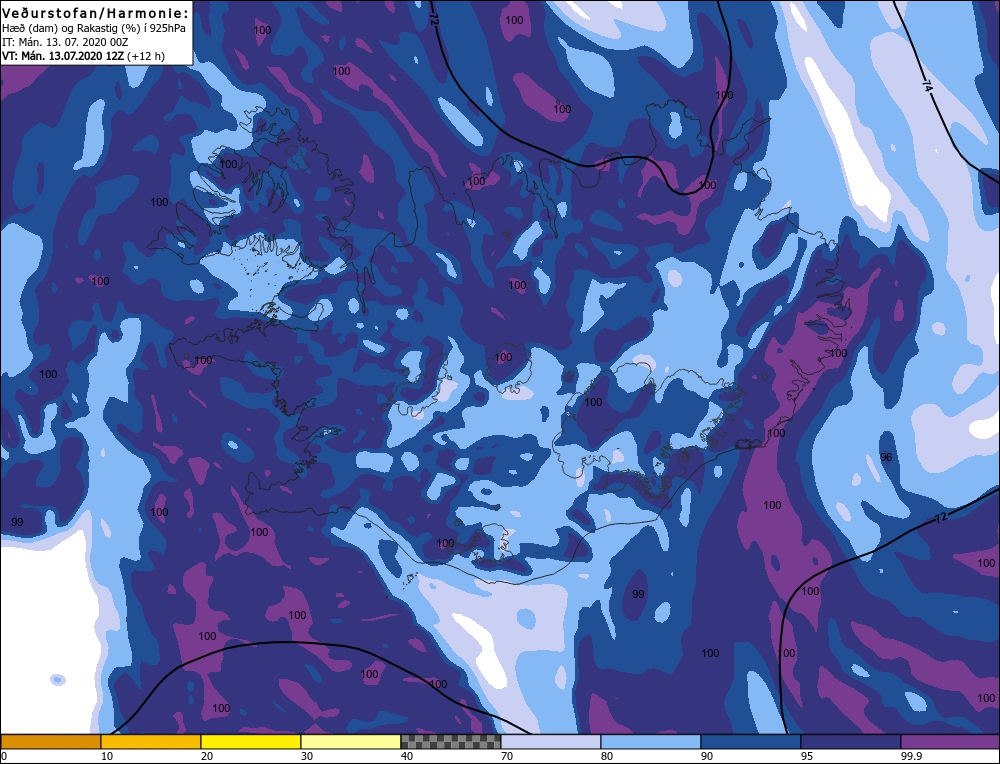This screenshot has height=764, width=1000.
Task: Click the 30-40 pale yellow legend swatch
Action: click(351, 741)
